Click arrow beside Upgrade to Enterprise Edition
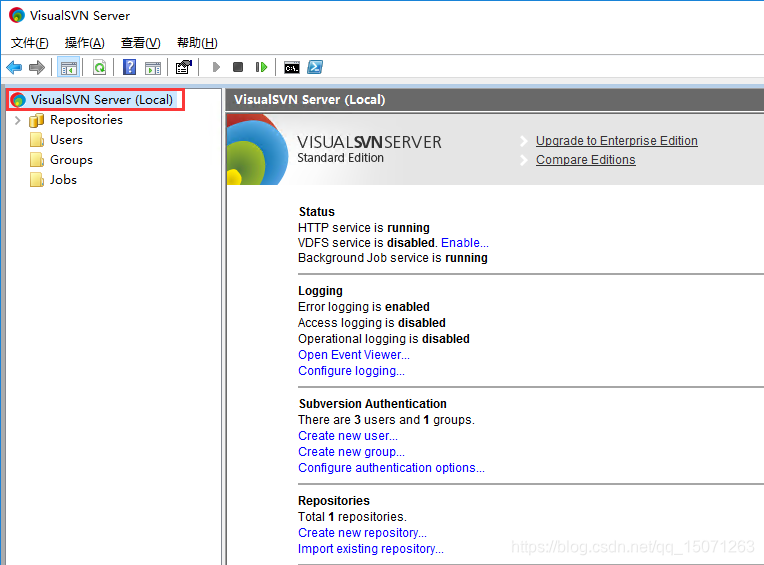 click(524, 141)
